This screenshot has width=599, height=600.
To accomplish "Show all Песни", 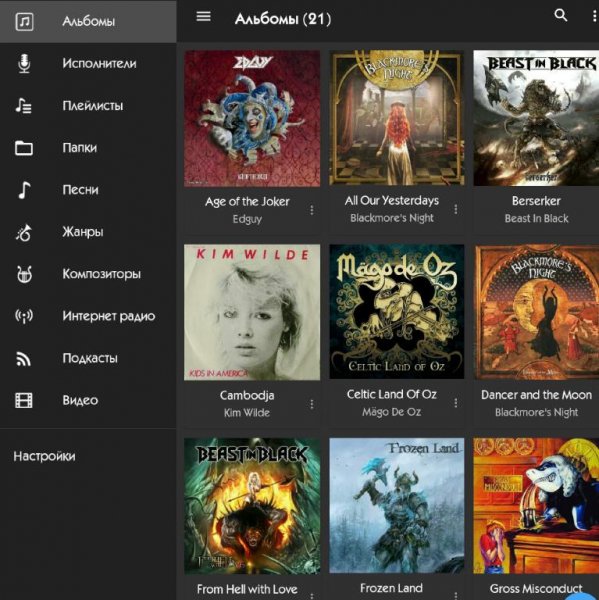I will coord(88,190).
